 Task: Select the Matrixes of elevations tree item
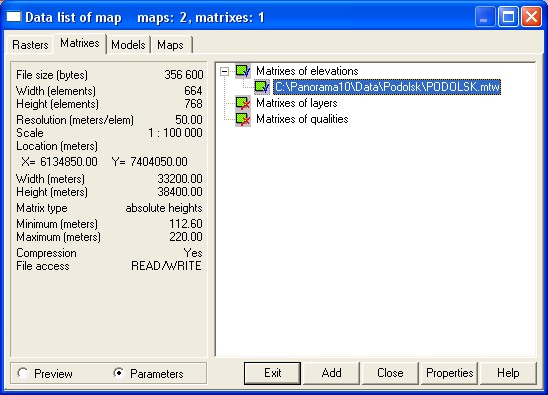coord(307,71)
